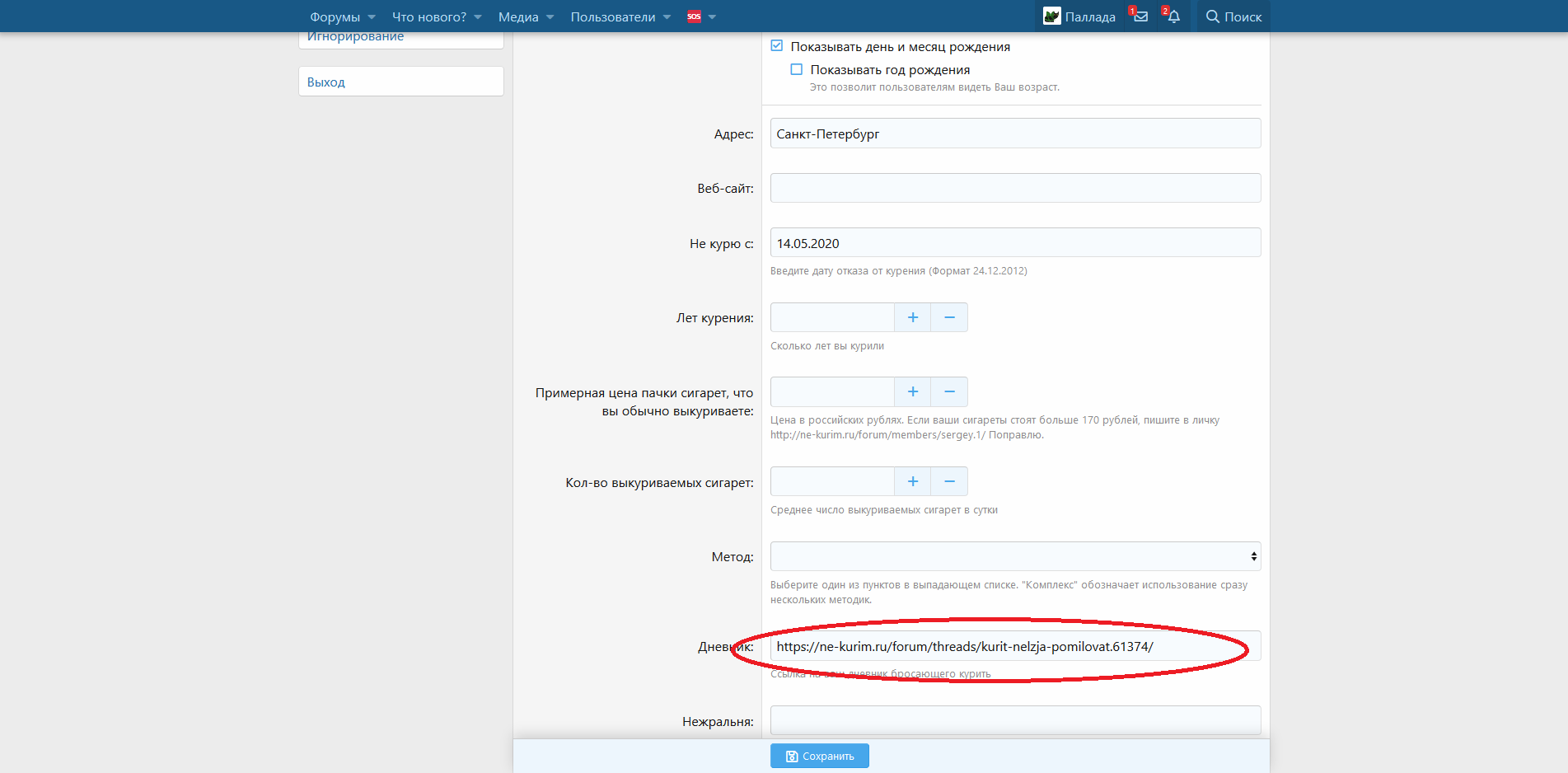The image size is (1568, 773).
Task: Open the notifications bell icon
Action: click(1173, 16)
